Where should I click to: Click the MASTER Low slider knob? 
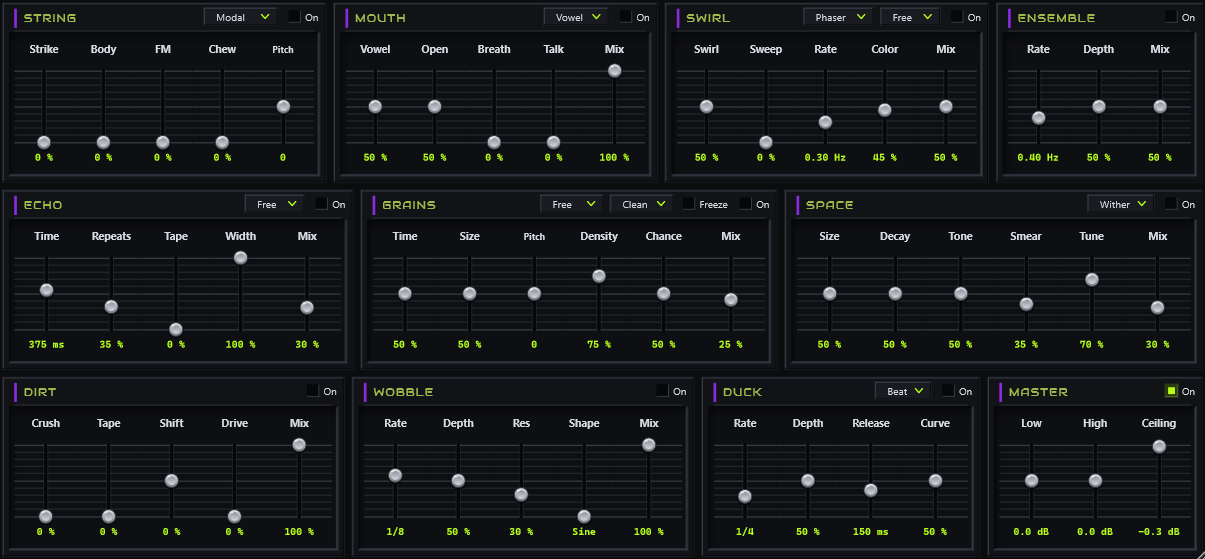click(x=1031, y=480)
